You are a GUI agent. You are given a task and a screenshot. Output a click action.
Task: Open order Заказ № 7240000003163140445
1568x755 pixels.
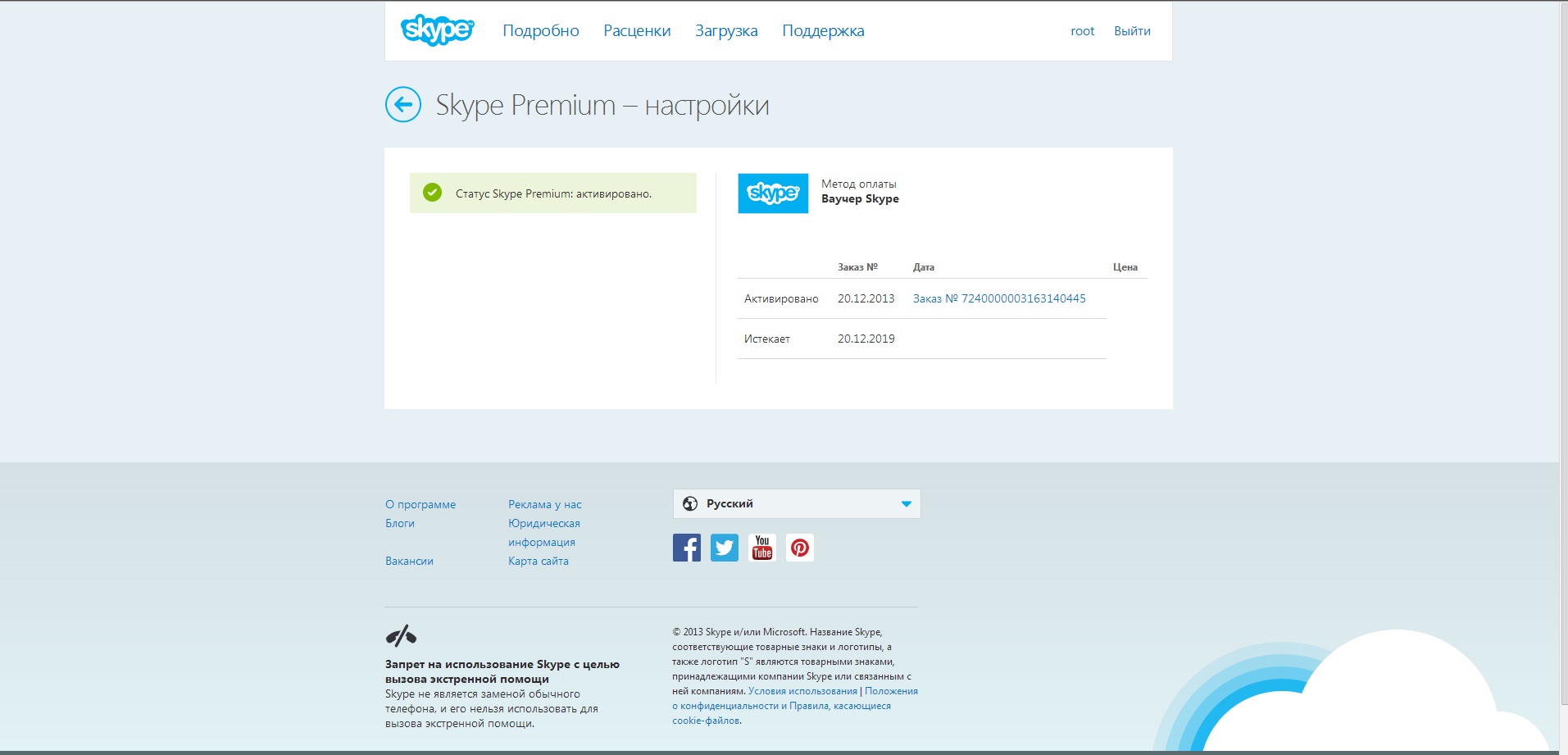point(999,298)
